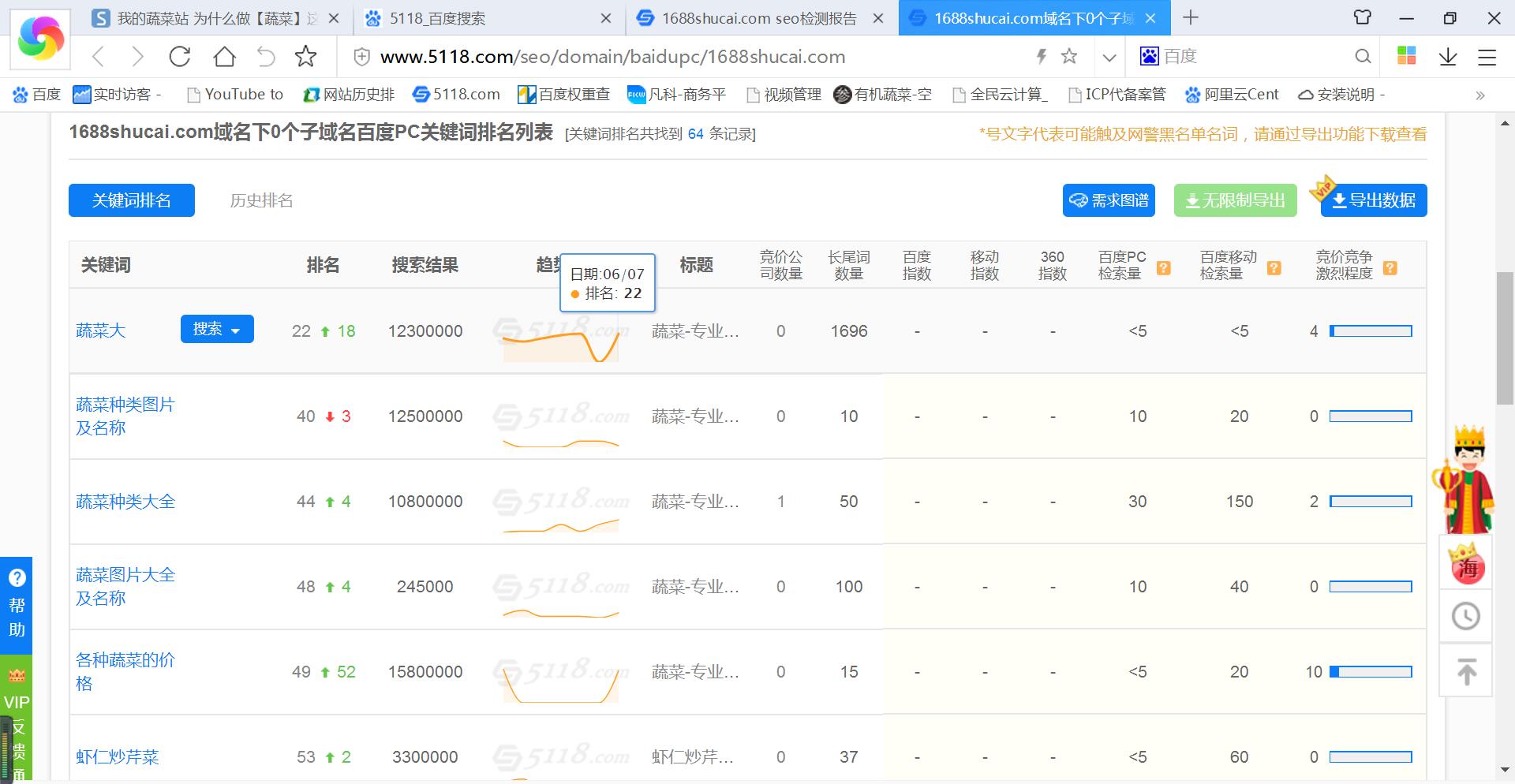The image size is (1515, 784).
Task: Open keyword link 蔬菜种类大全
Action: [x=125, y=502]
